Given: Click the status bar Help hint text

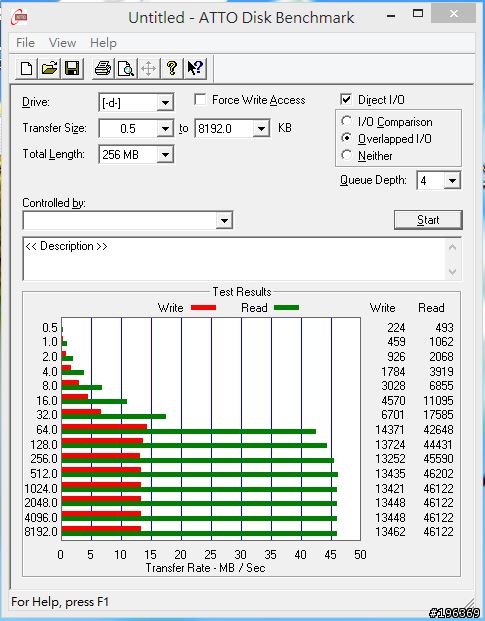Looking at the screenshot, I should [60, 602].
